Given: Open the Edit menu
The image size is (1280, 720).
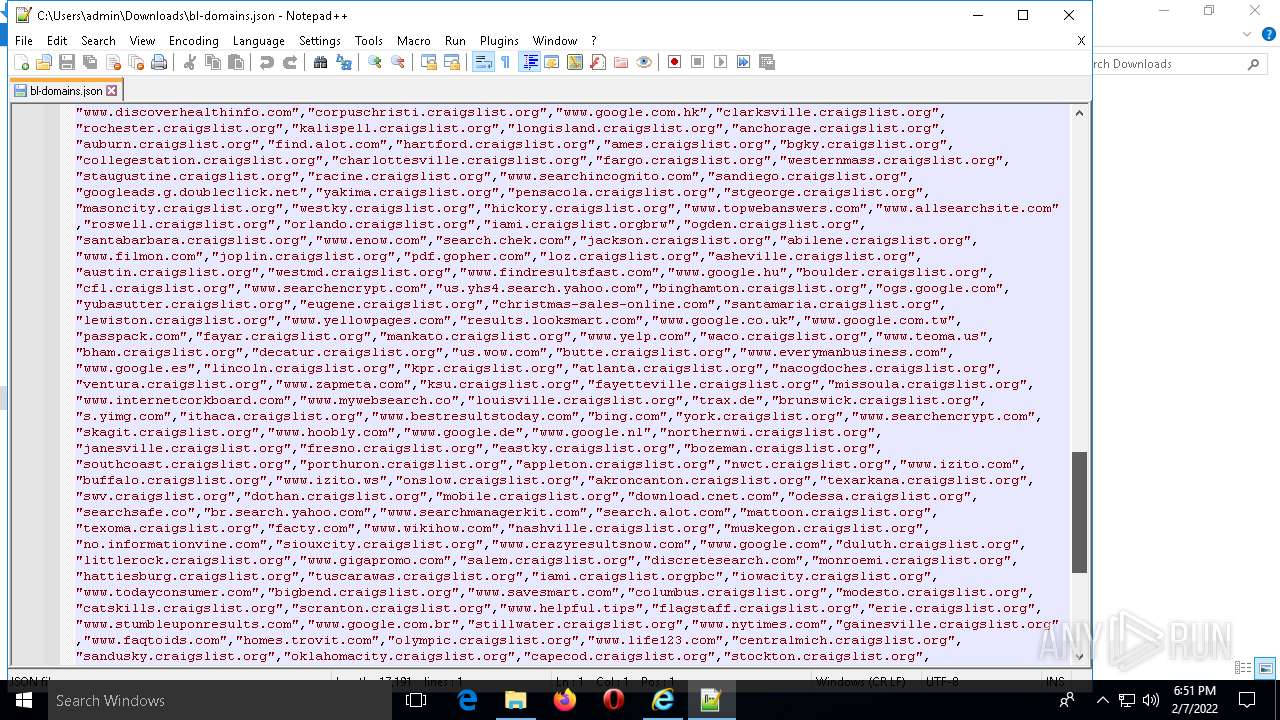Looking at the screenshot, I should [x=57, y=41].
